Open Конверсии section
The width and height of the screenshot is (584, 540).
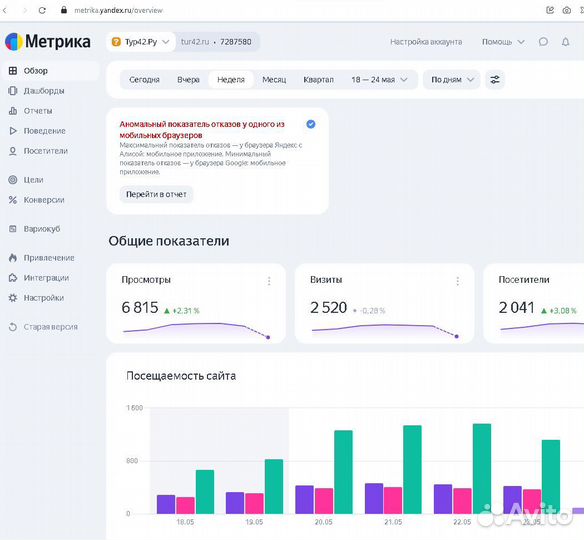[x=44, y=200]
